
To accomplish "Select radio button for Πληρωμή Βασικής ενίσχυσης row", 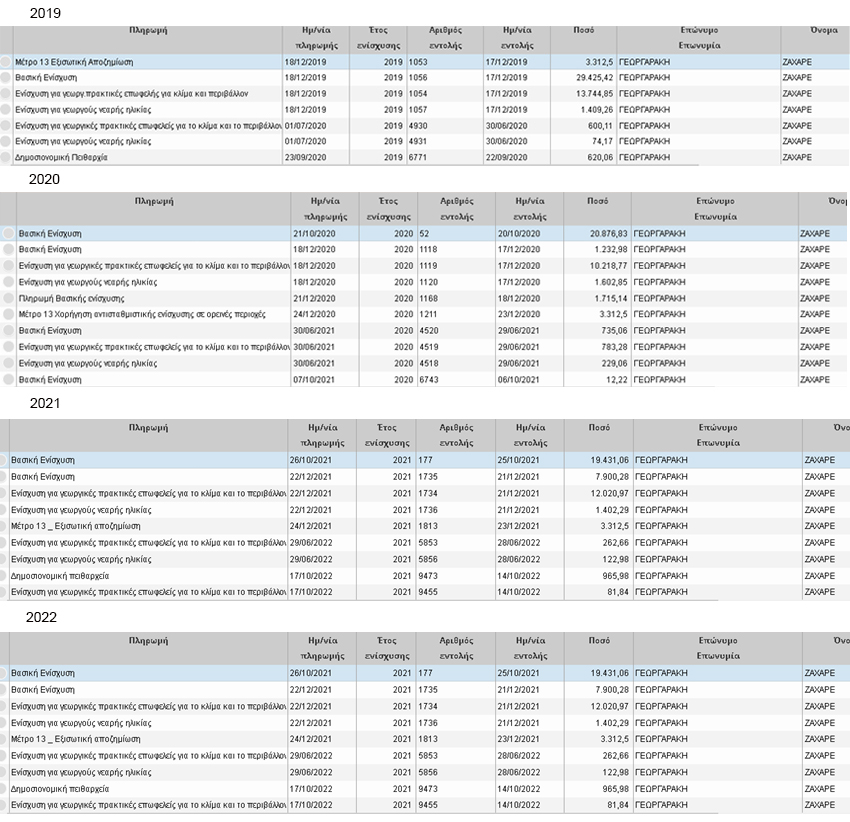I will click(x=8, y=298).
